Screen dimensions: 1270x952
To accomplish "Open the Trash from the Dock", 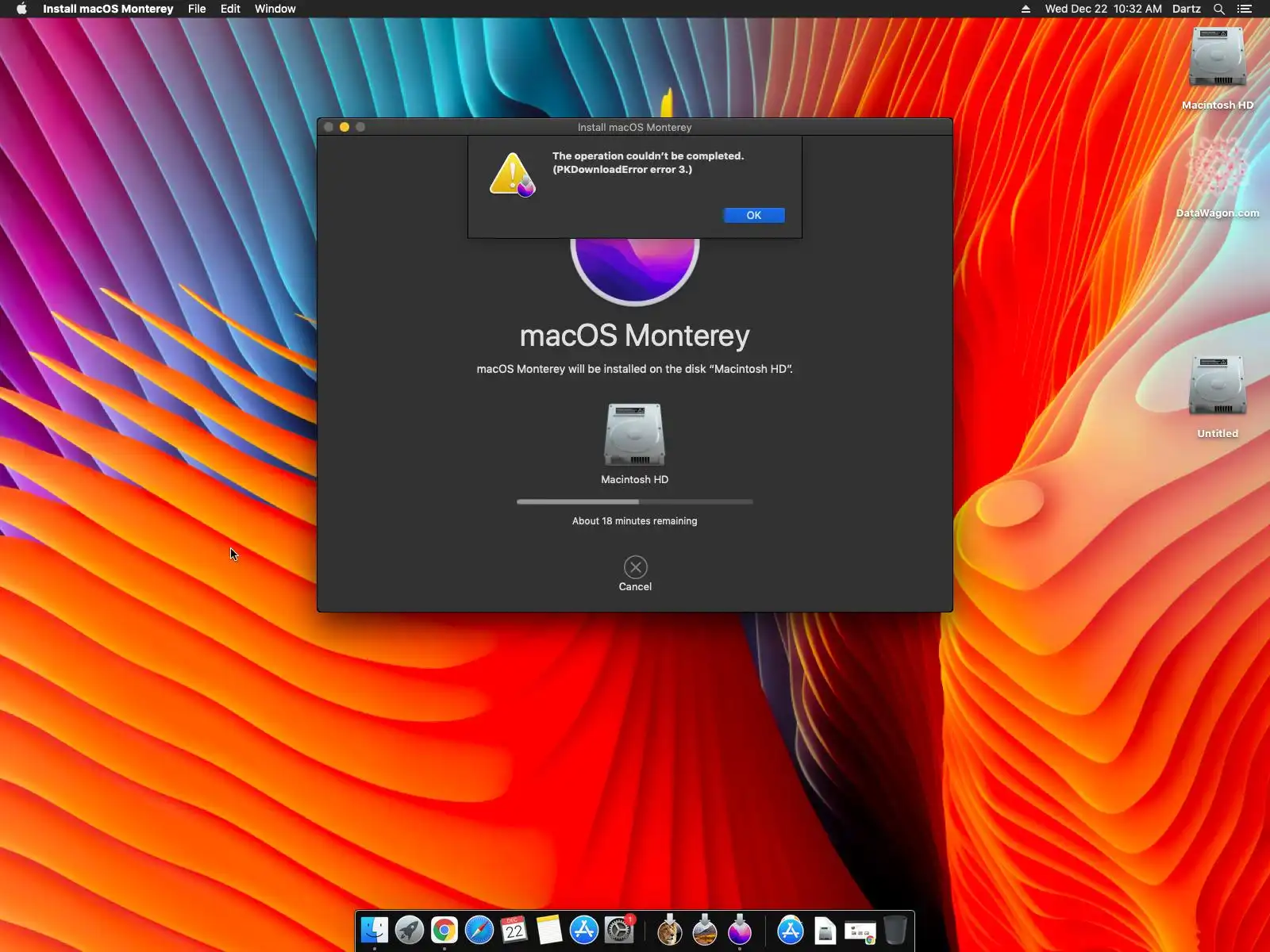I will point(895,930).
